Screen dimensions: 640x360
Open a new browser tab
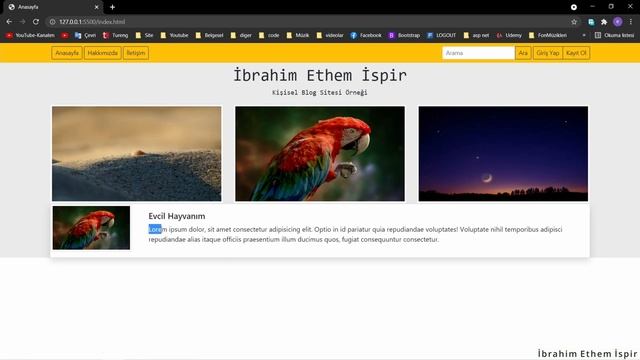coord(112,7)
